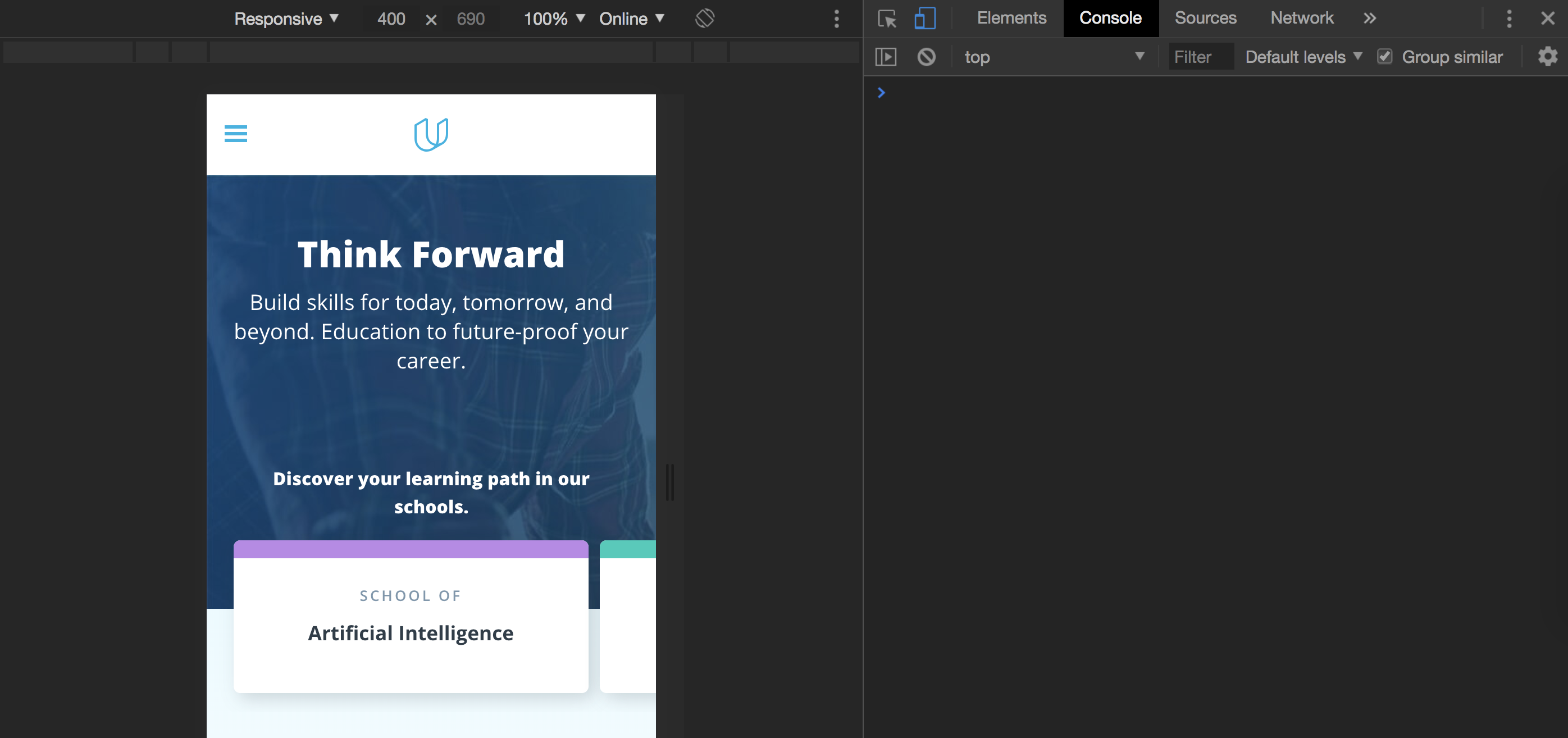Screen dimensions: 1568x738
Task: Show the console sidebar
Action: [886, 57]
